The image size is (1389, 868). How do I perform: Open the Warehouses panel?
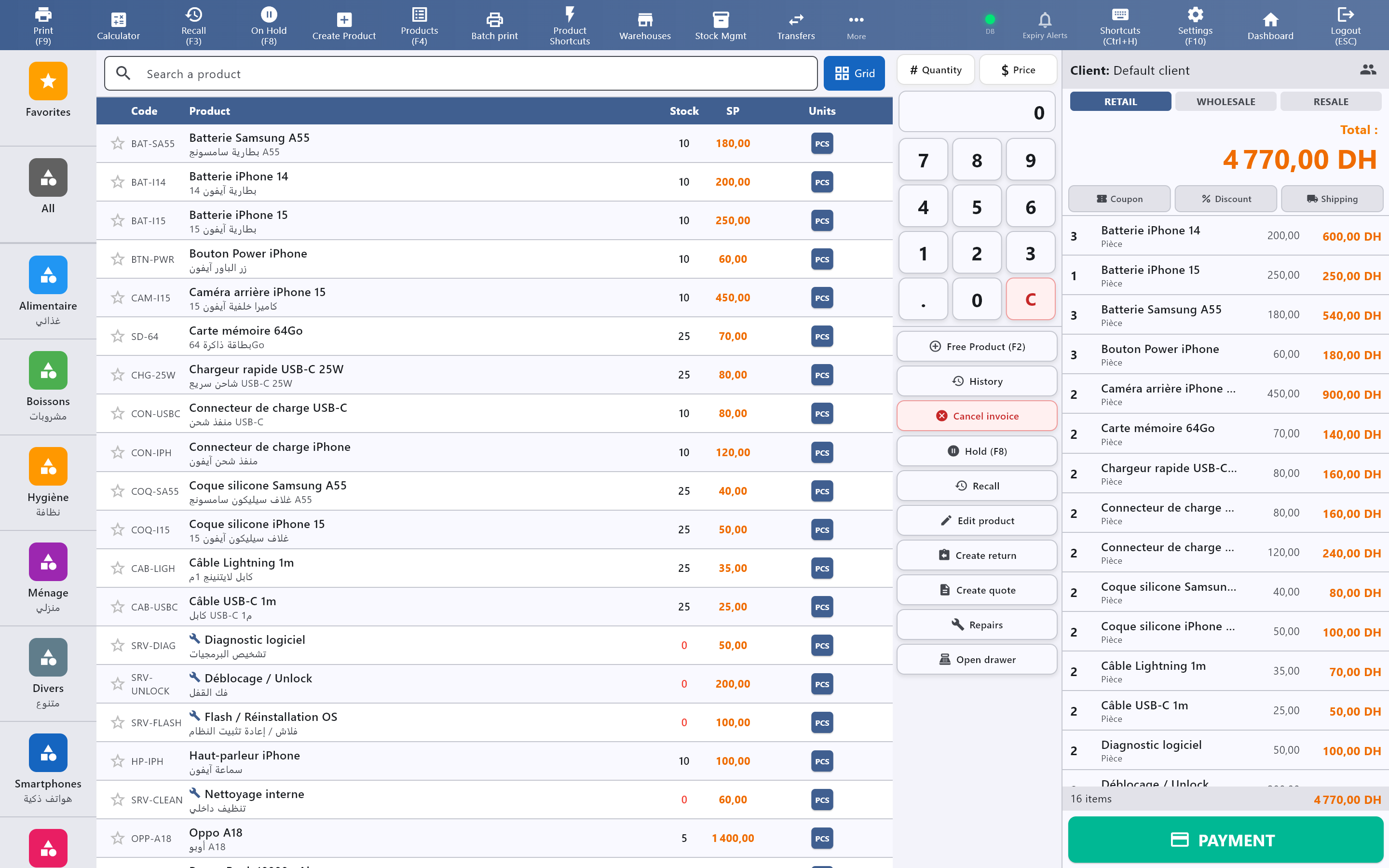pyautogui.click(x=644, y=24)
